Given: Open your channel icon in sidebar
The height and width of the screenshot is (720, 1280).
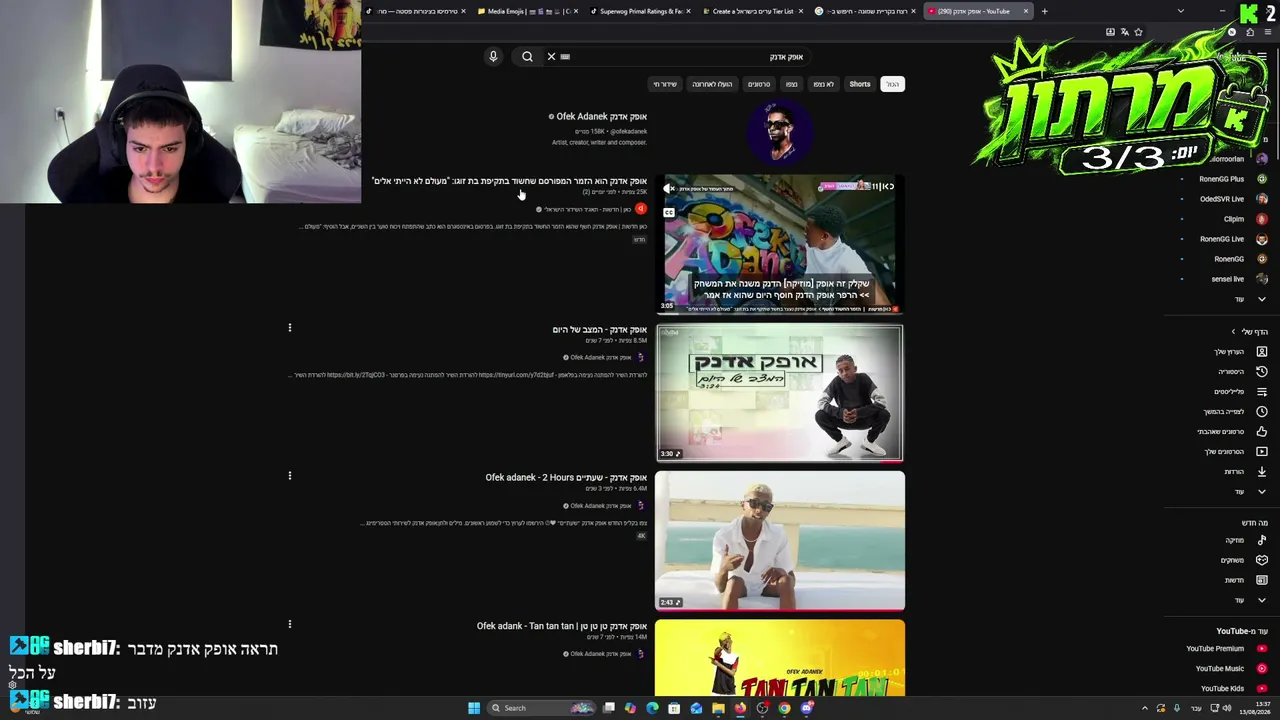Looking at the screenshot, I should pos(1262,352).
